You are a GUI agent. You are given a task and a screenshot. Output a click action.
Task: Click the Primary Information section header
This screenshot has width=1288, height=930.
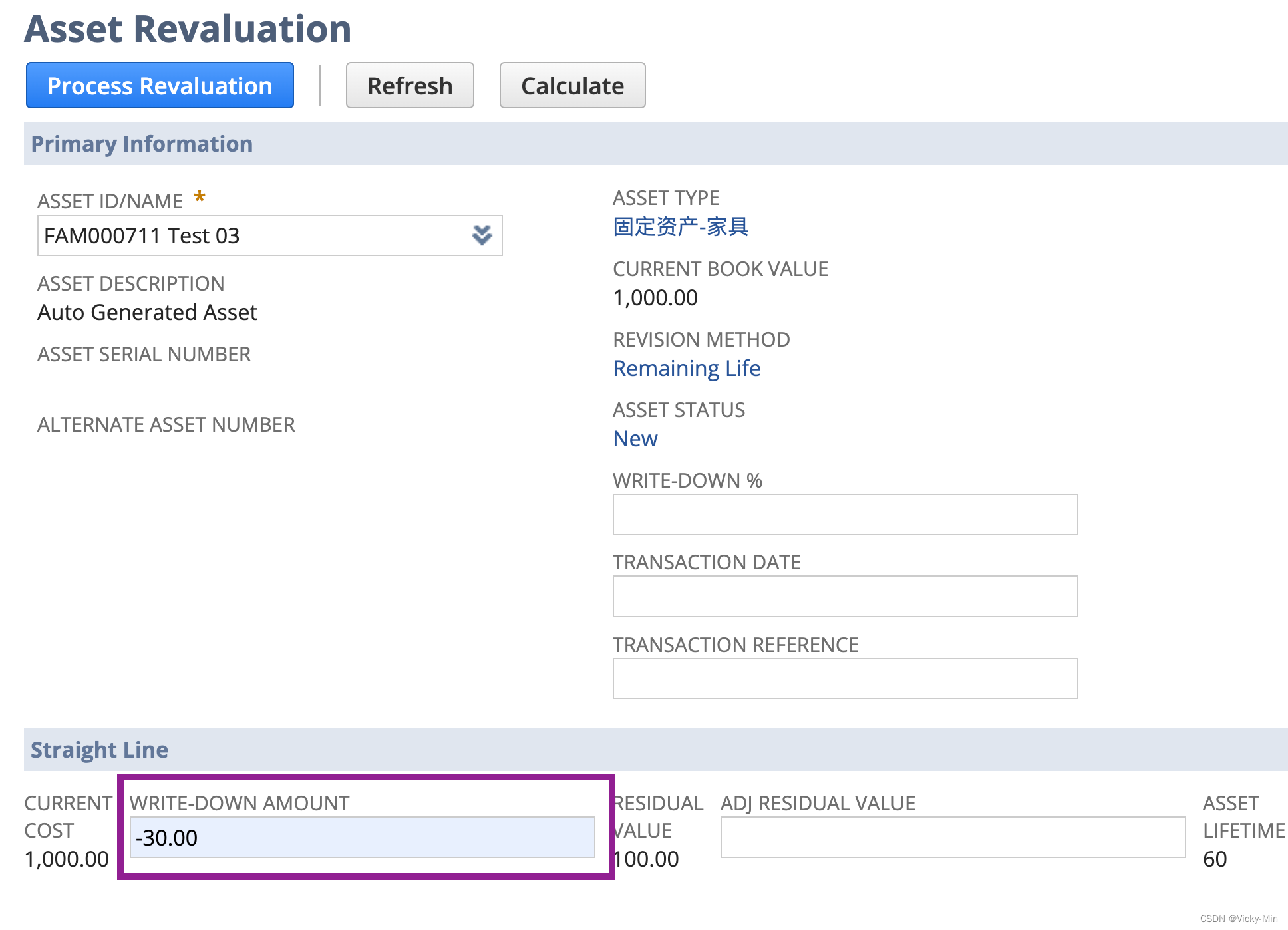[x=142, y=144]
